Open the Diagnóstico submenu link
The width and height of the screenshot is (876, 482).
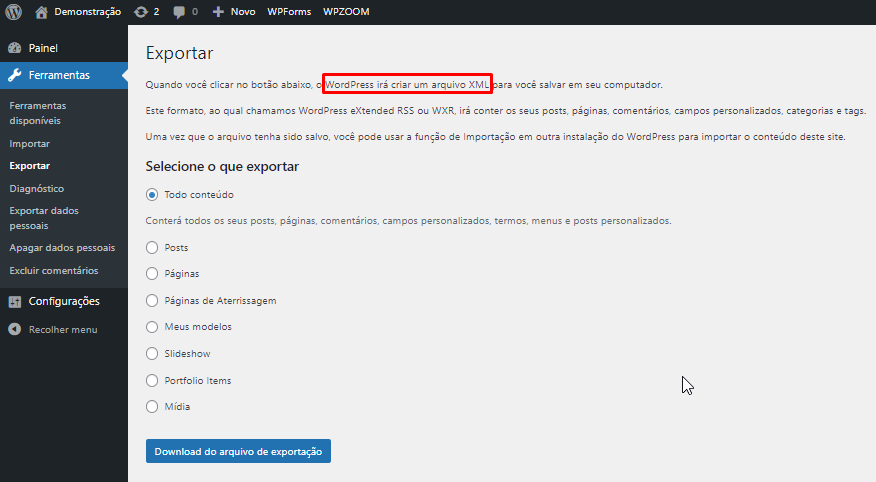36,188
